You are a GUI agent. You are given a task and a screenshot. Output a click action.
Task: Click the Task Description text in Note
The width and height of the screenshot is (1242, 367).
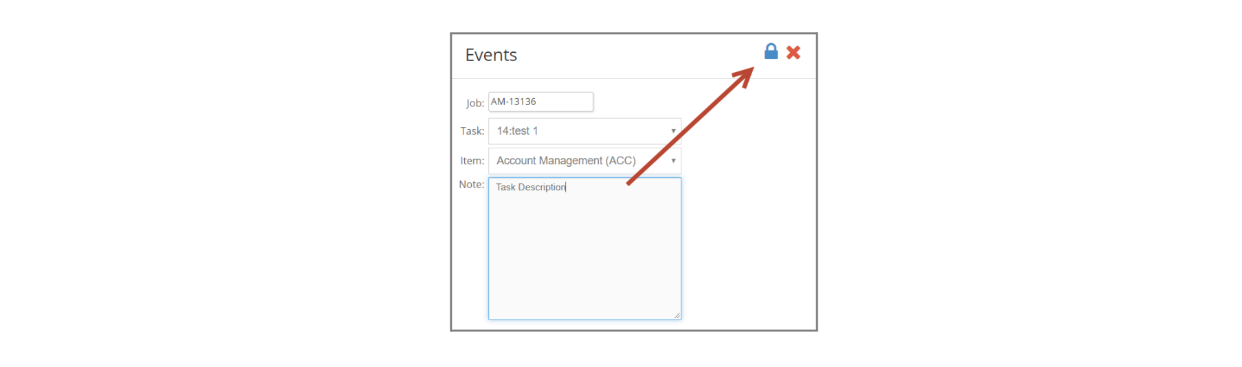click(530, 187)
